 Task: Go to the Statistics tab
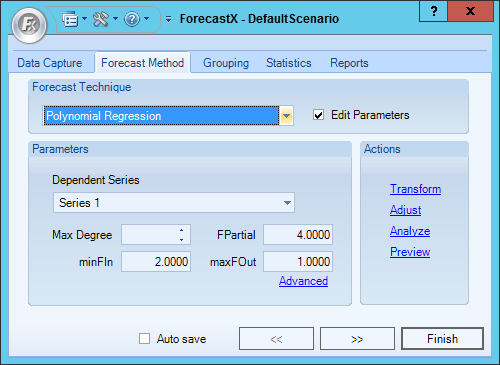click(289, 63)
